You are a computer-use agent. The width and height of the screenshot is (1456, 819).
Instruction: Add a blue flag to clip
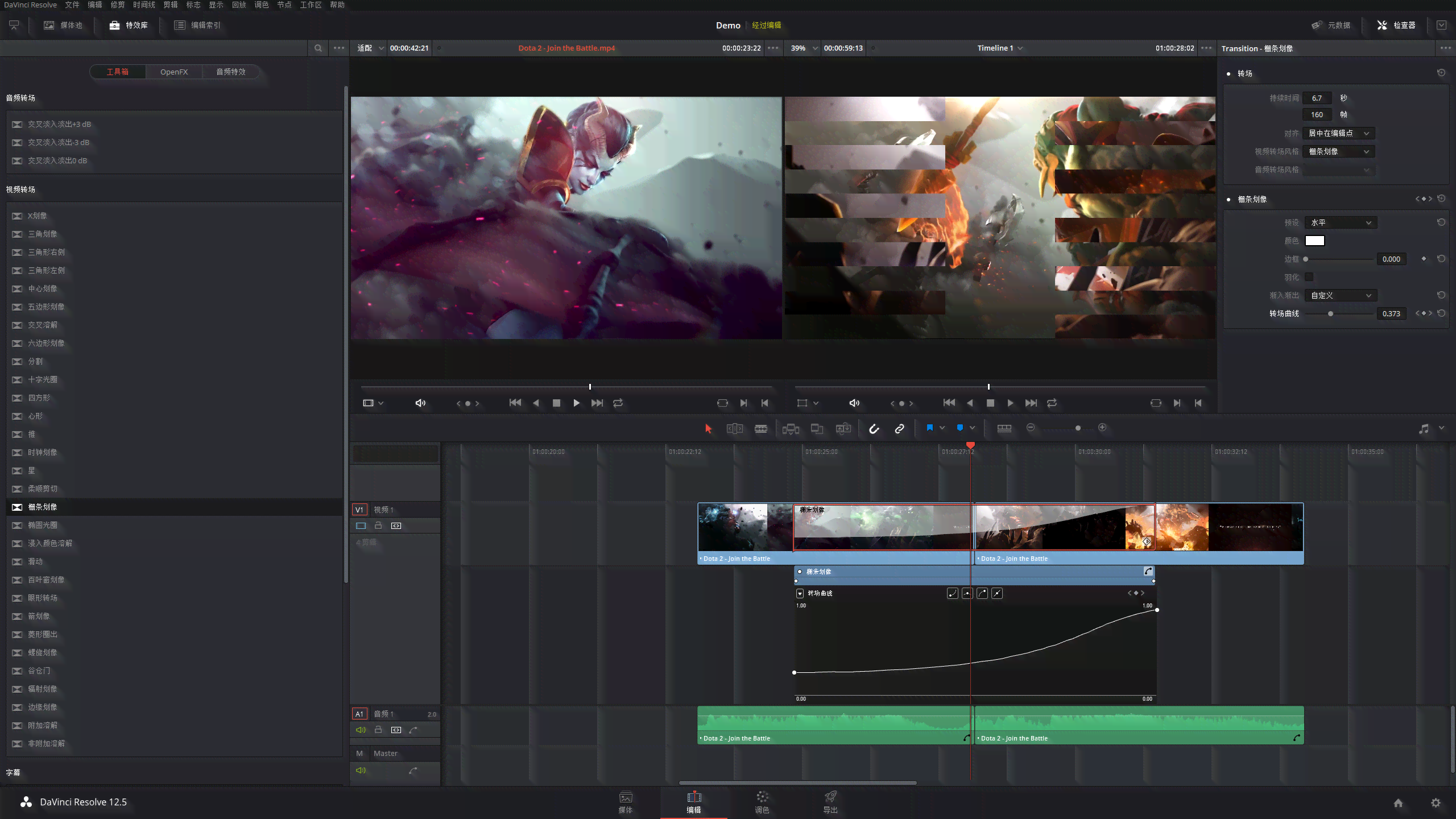pyautogui.click(x=930, y=428)
